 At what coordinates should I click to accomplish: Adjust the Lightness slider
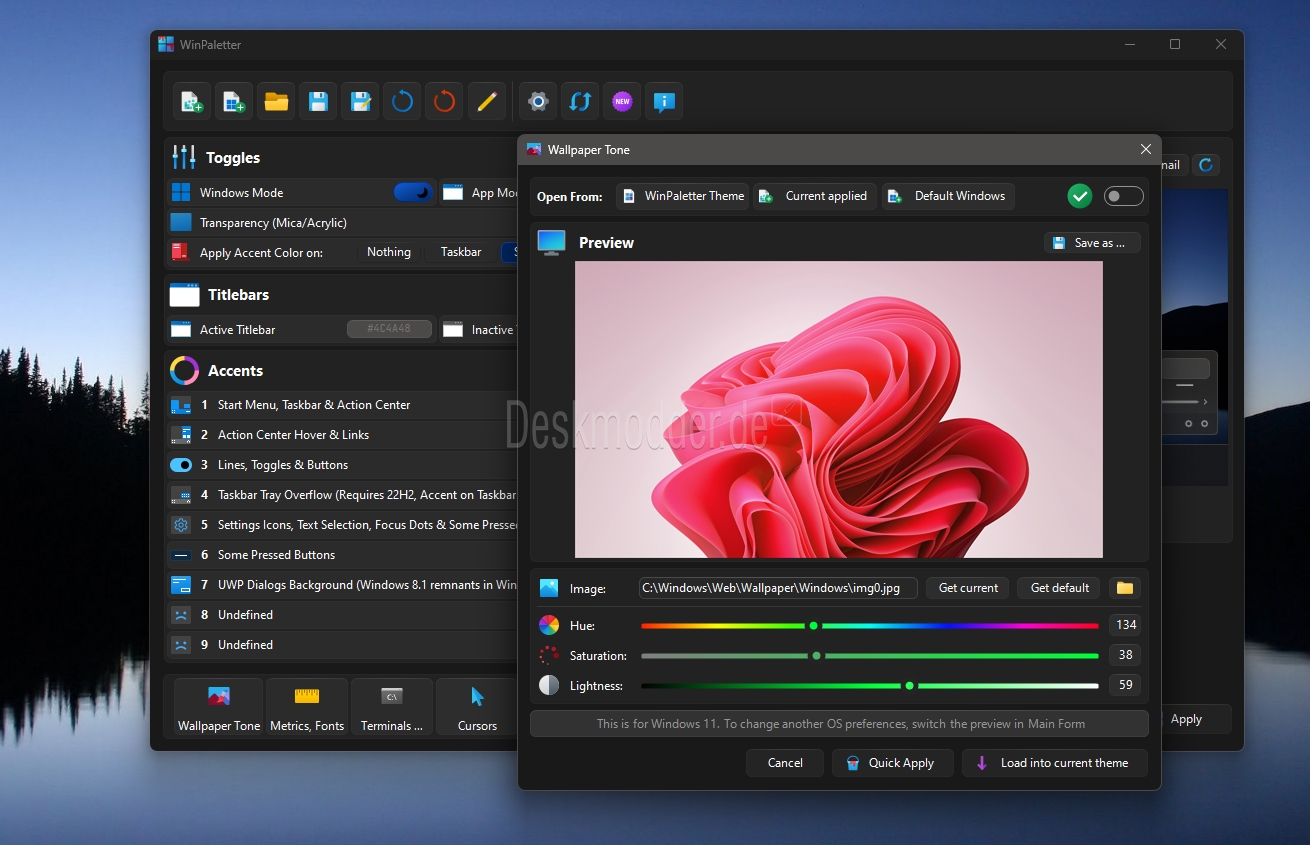coord(870,686)
